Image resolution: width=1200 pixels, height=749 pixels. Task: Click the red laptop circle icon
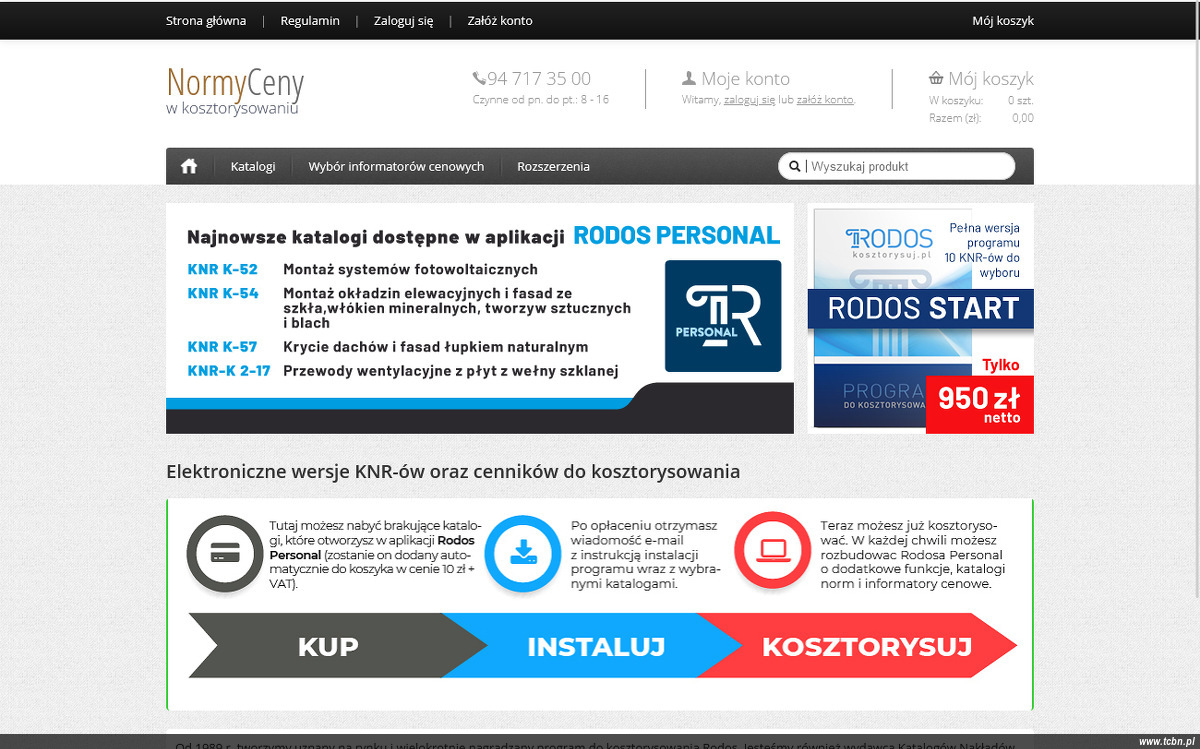pos(772,551)
